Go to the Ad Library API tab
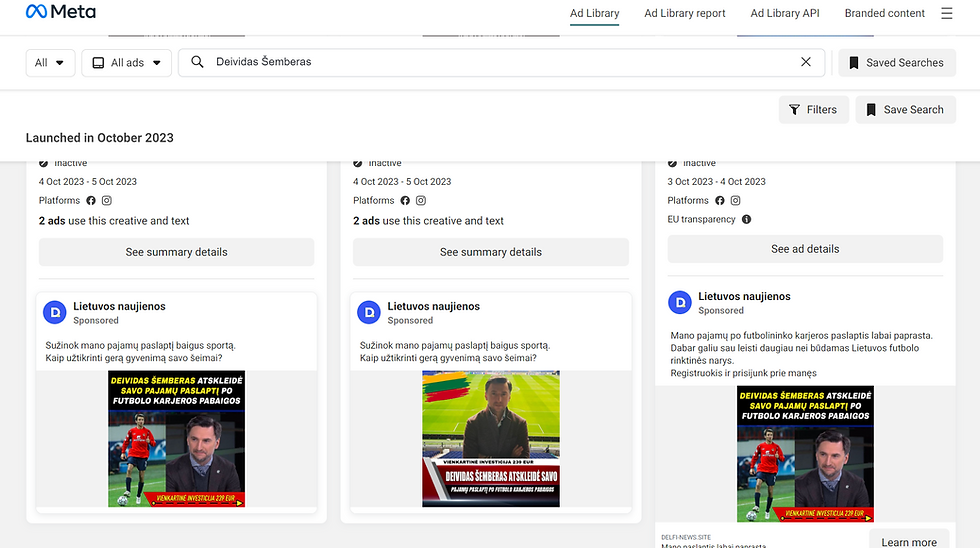The image size is (980, 548). point(785,13)
